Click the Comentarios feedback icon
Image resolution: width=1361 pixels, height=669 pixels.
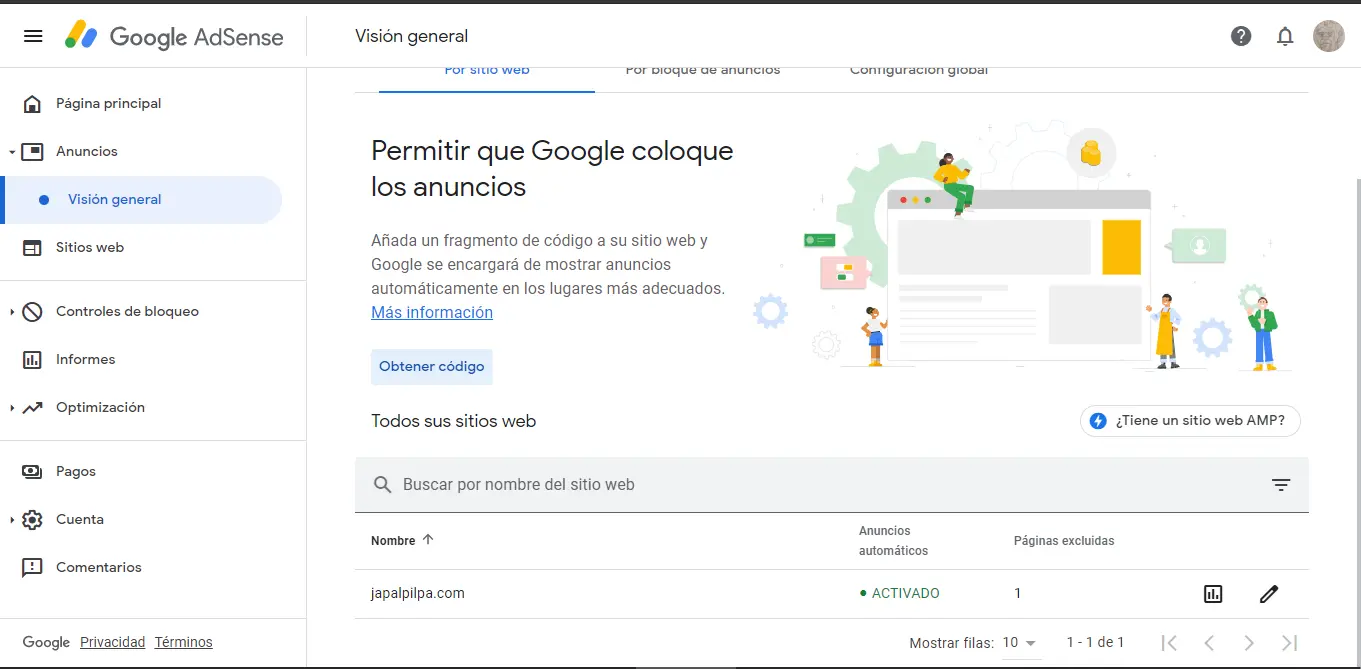(32, 568)
